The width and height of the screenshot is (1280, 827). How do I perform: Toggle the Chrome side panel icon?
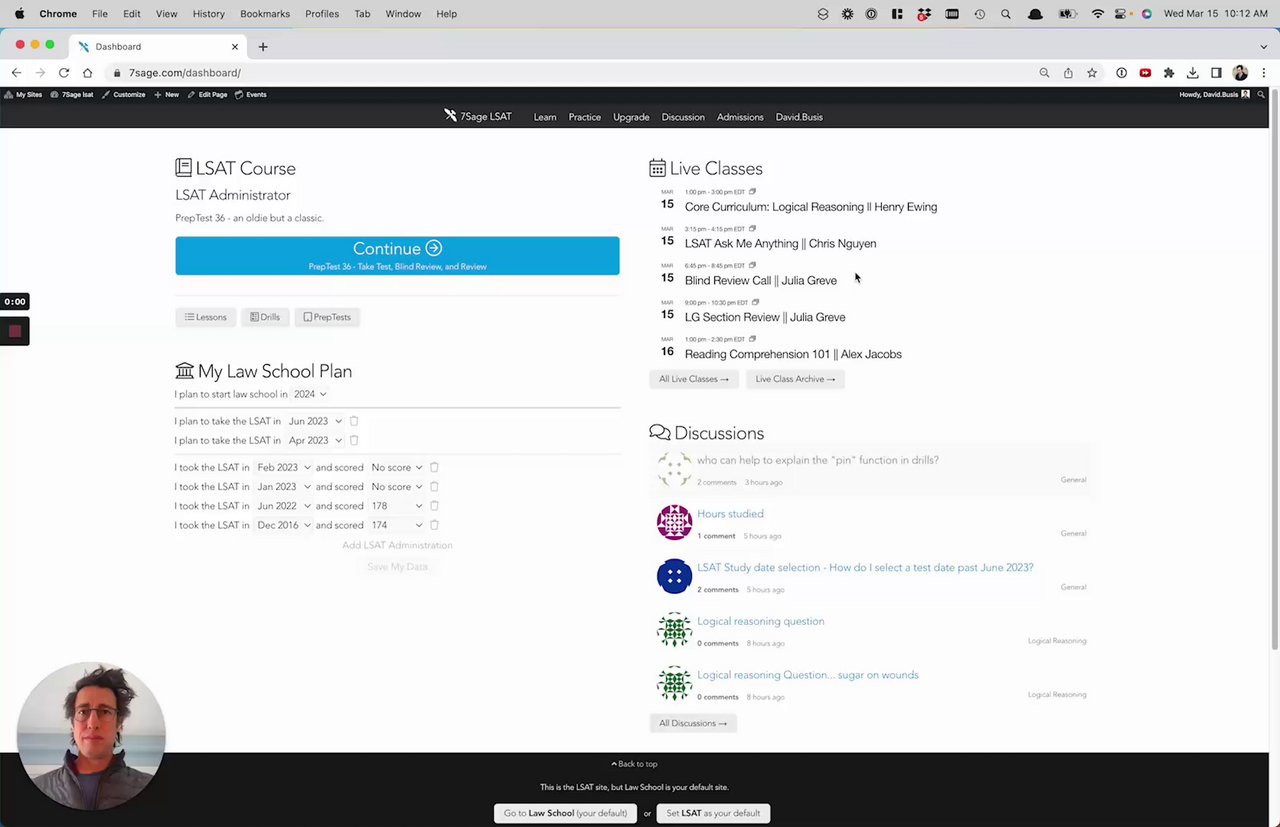coord(1216,73)
